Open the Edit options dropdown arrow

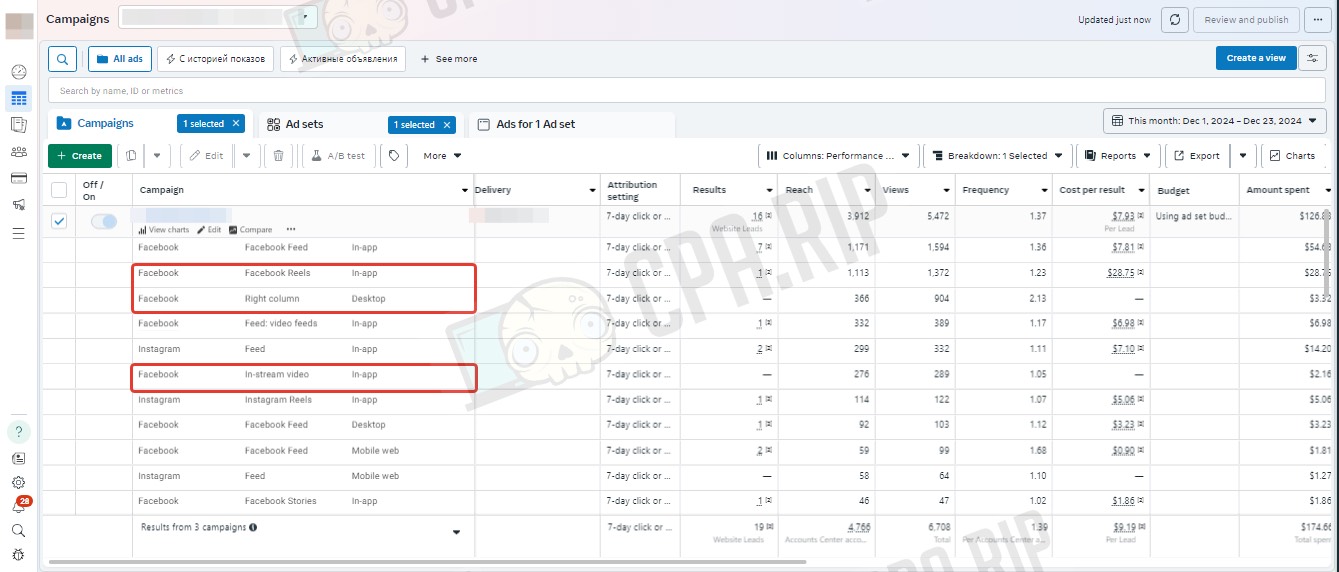246,156
